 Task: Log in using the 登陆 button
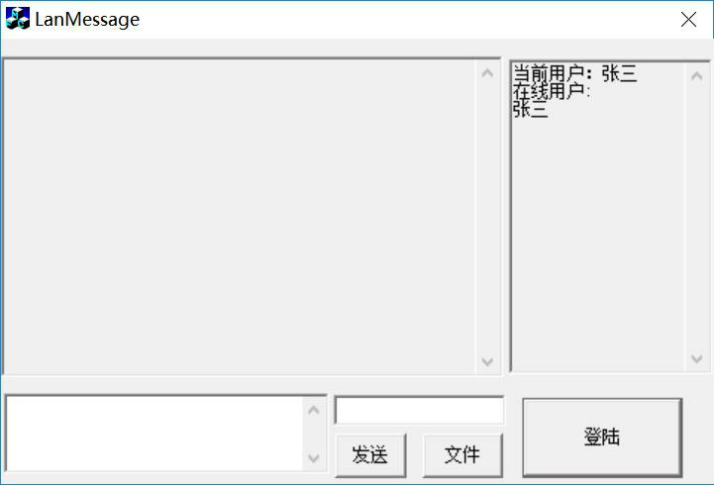point(602,437)
